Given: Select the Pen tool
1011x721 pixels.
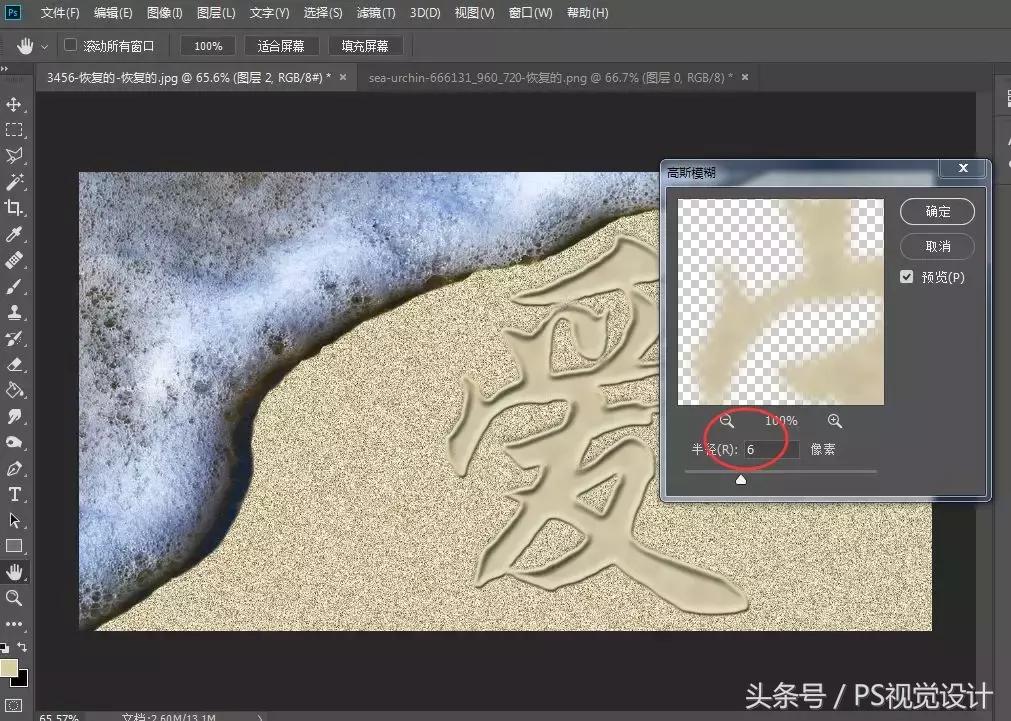Looking at the screenshot, I should click(14, 467).
